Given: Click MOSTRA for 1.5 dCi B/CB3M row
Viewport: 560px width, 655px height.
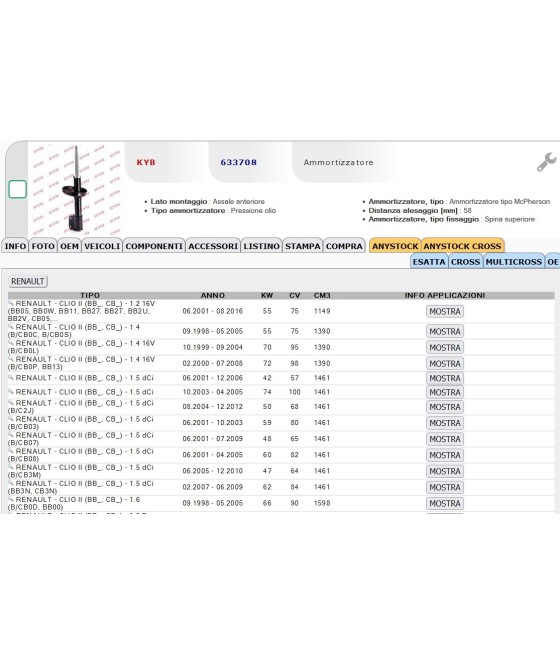Looking at the screenshot, I should pyautogui.click(x=445, y=471).
